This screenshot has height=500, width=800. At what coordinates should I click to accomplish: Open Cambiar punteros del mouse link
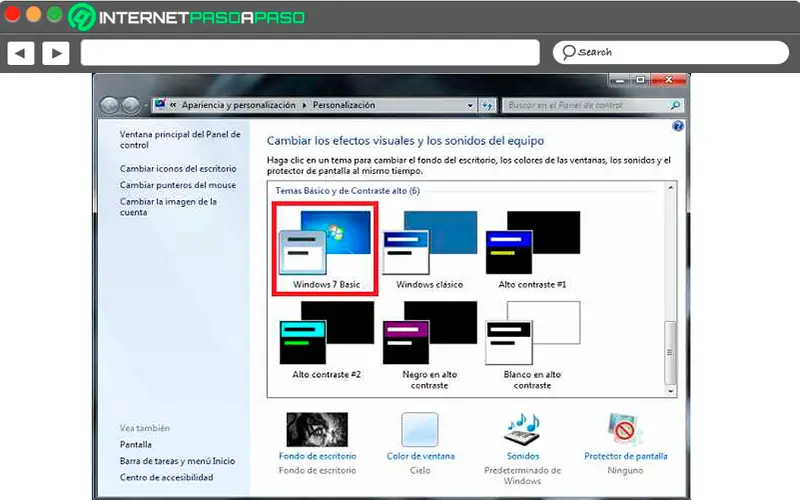pyautogui.click(x=178, y=185)
